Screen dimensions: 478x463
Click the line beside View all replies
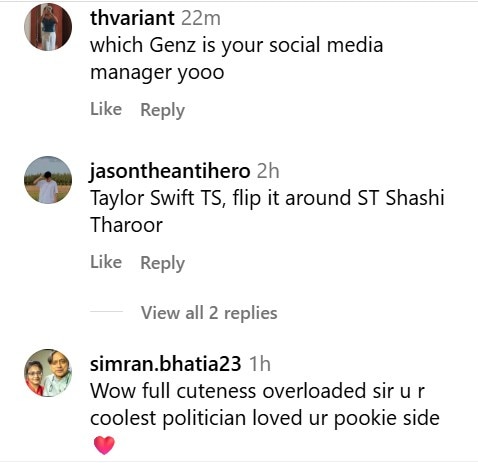pos(106,311)
